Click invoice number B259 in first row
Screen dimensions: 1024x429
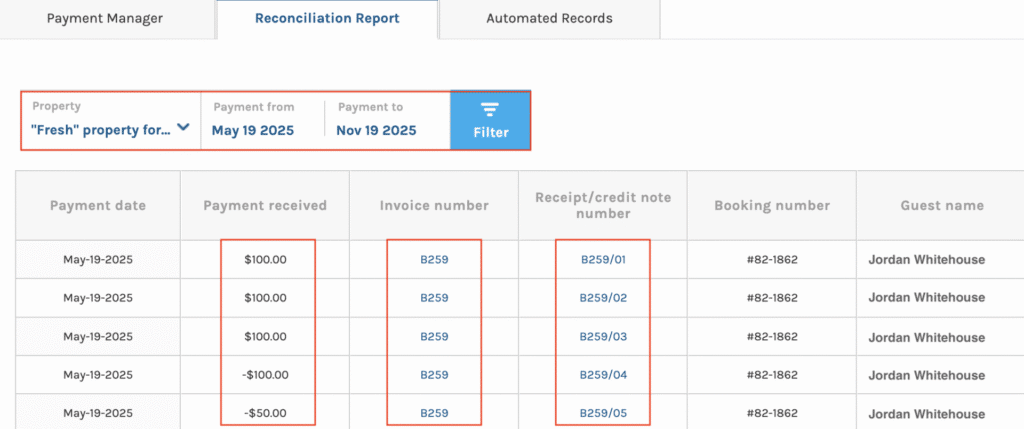(434, 260)
